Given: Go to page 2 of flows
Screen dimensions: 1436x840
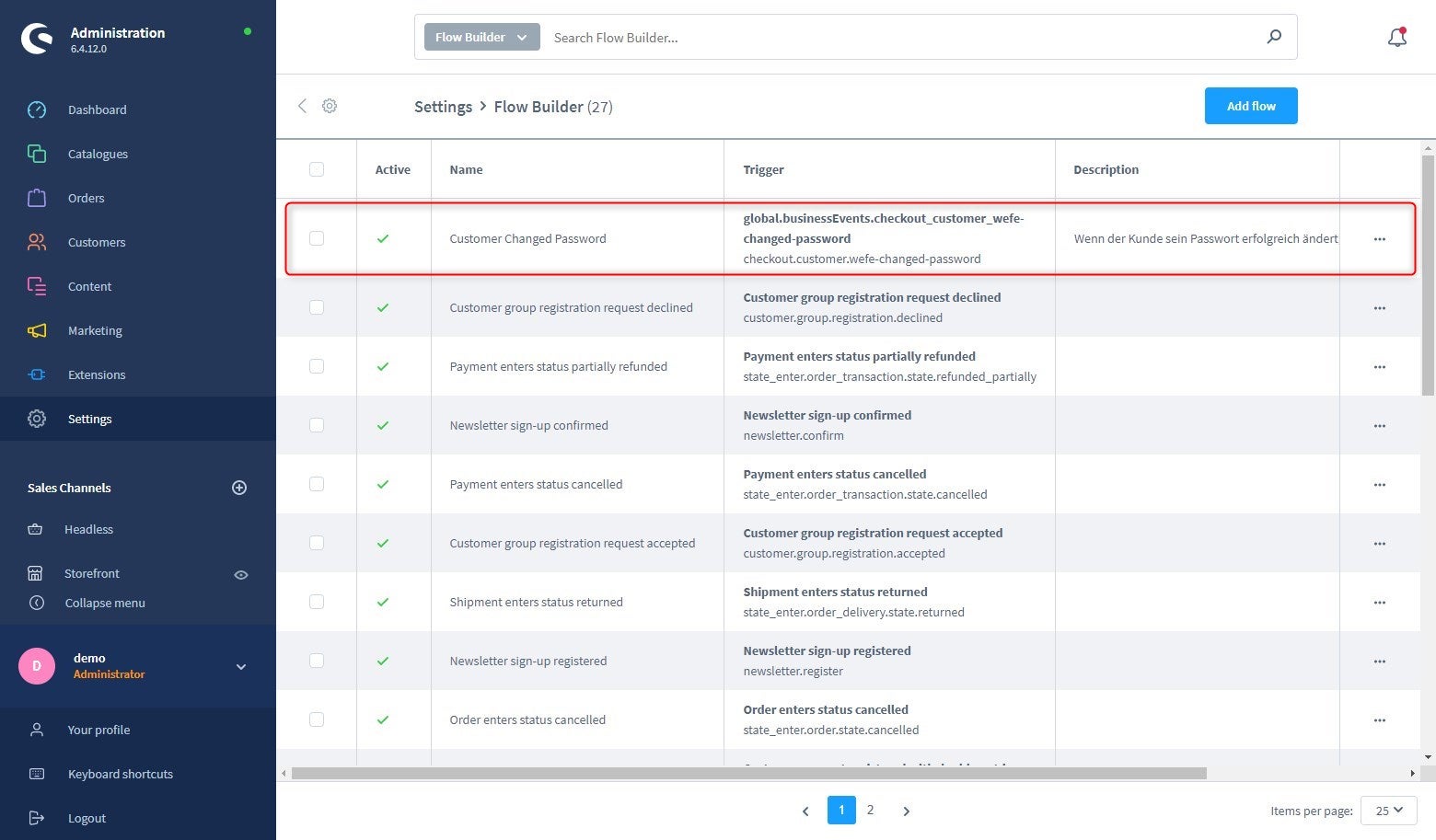Looking at the screenshot, I should point(870,810).
